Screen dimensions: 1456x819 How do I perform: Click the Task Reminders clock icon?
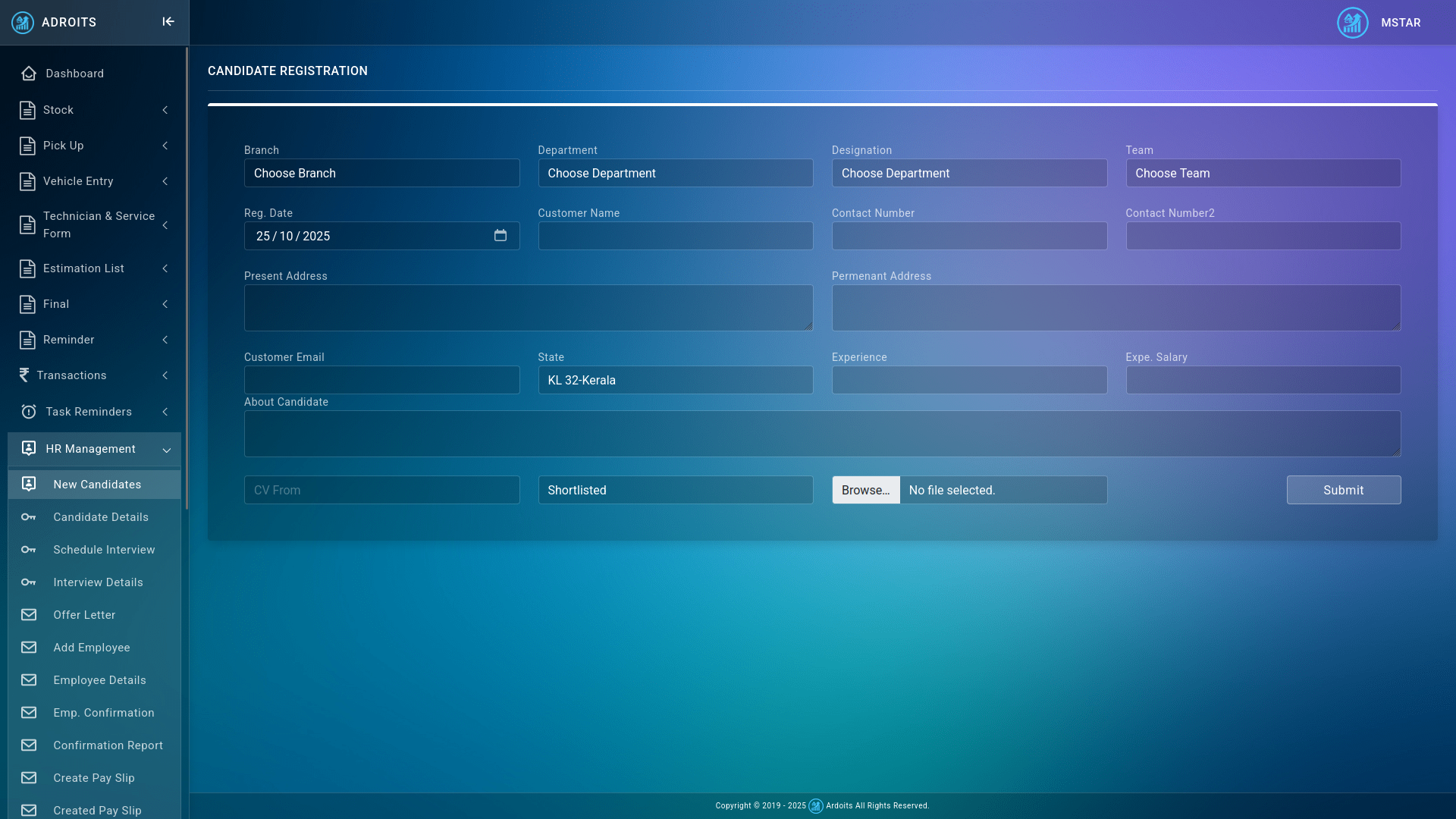pos(29,412)
